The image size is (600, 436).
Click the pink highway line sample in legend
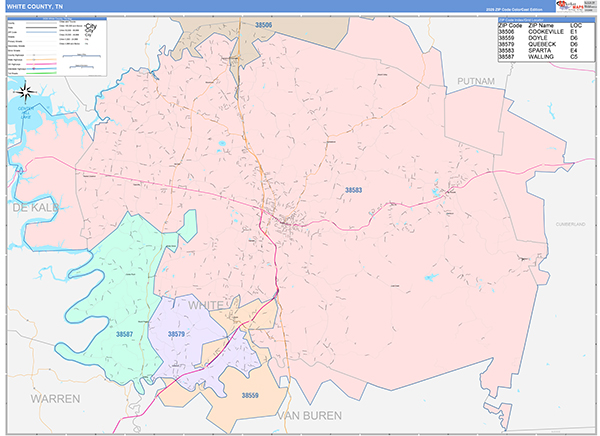pos(41,64)
